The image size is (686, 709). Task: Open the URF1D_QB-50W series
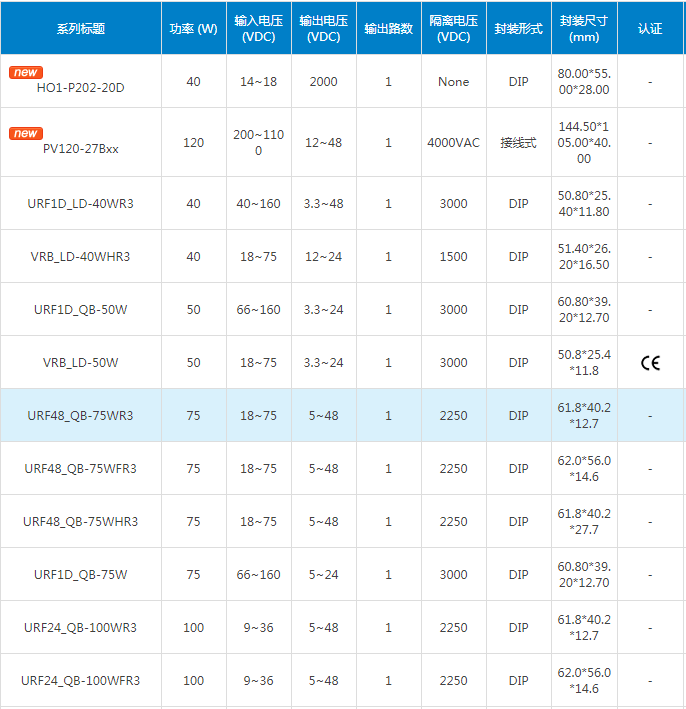coord(80,310)
